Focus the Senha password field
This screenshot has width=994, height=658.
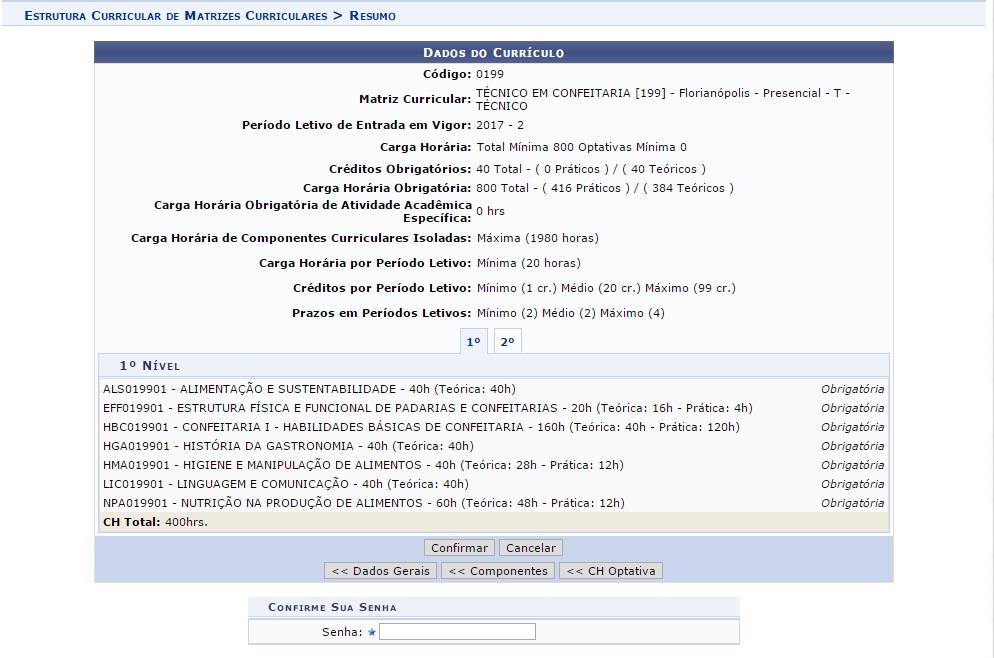pos(457,632)
